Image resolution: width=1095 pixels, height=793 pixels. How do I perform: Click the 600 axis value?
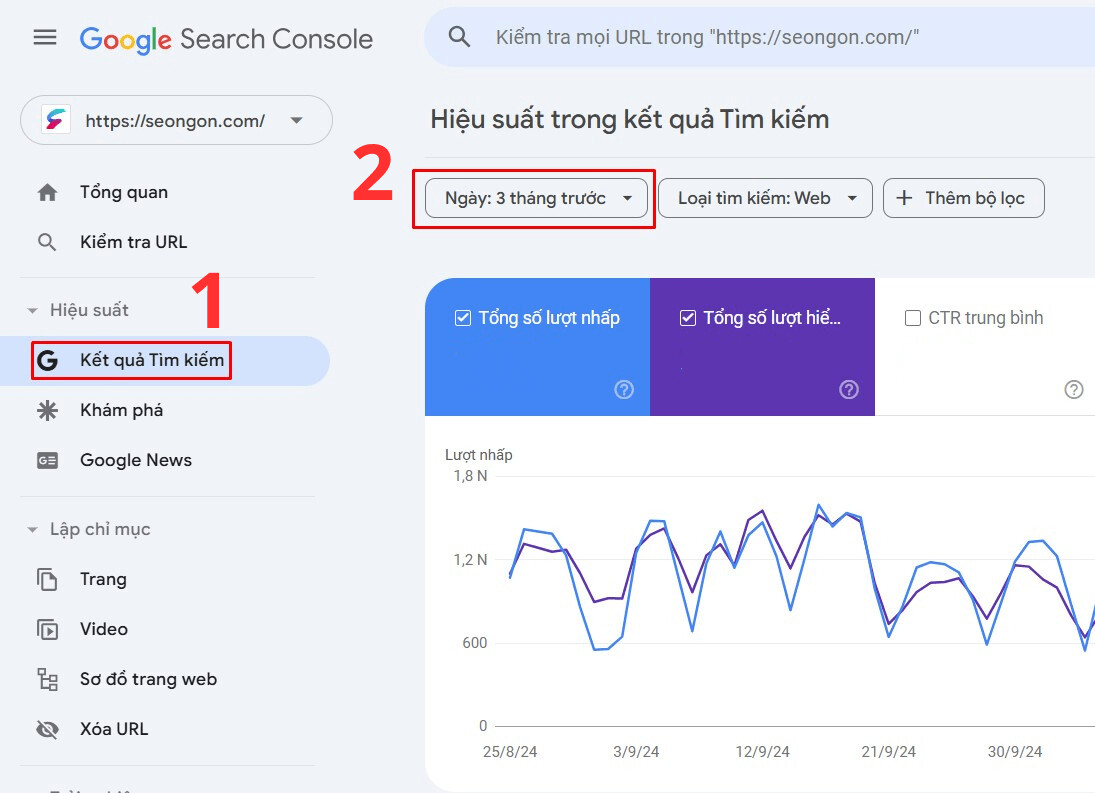pyautogui.click(x=475, y=643)
